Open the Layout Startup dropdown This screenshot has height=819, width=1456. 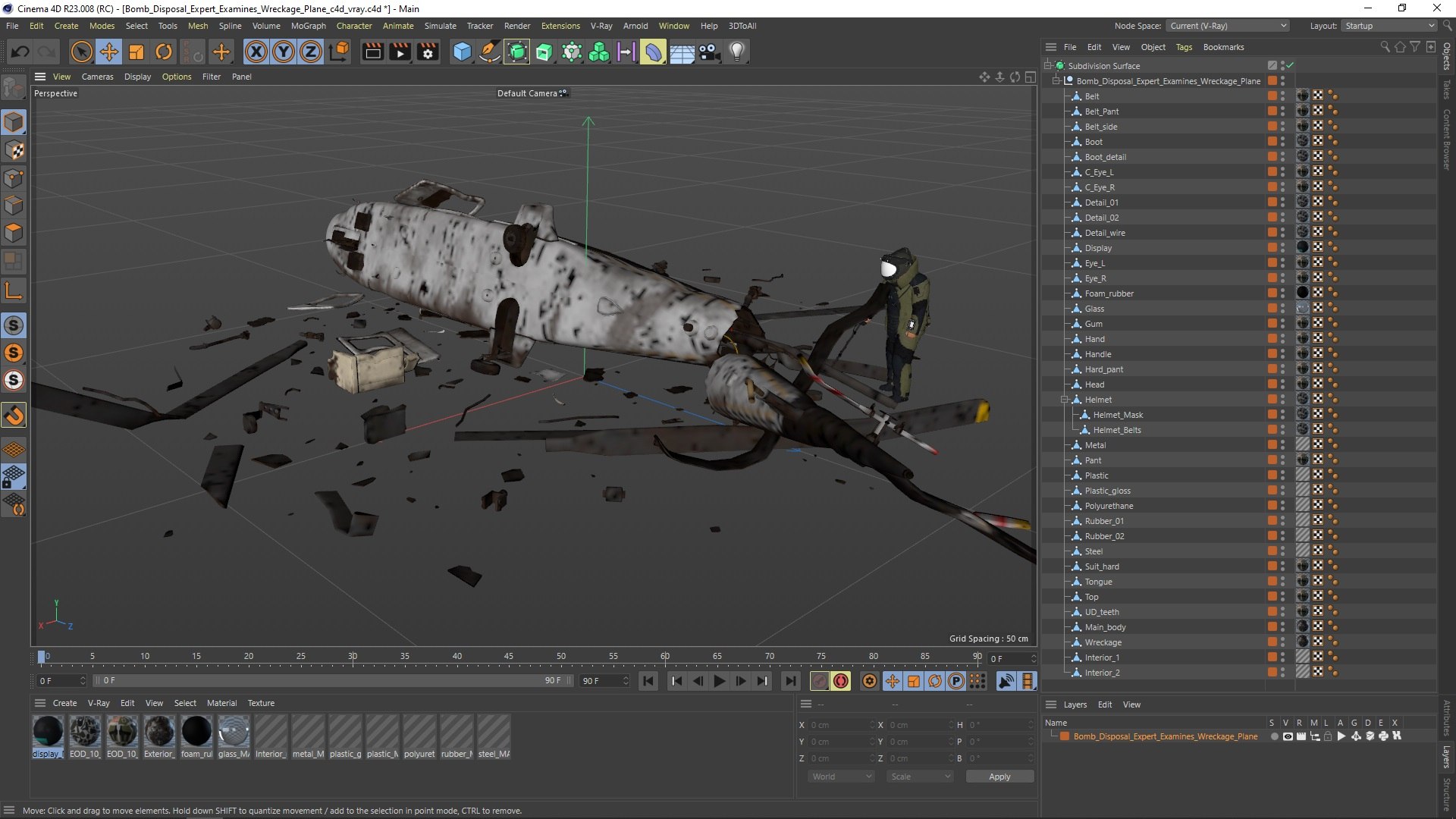point(1389,26)
